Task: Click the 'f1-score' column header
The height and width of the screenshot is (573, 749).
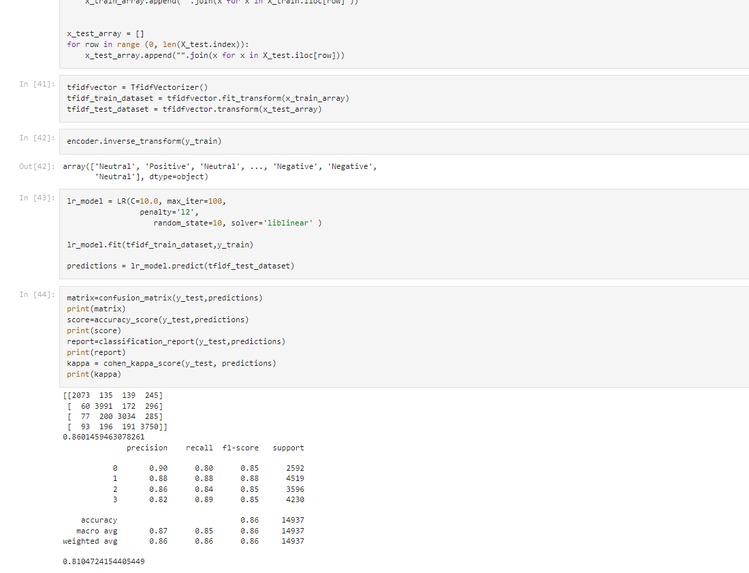Action: click(240, 448)
